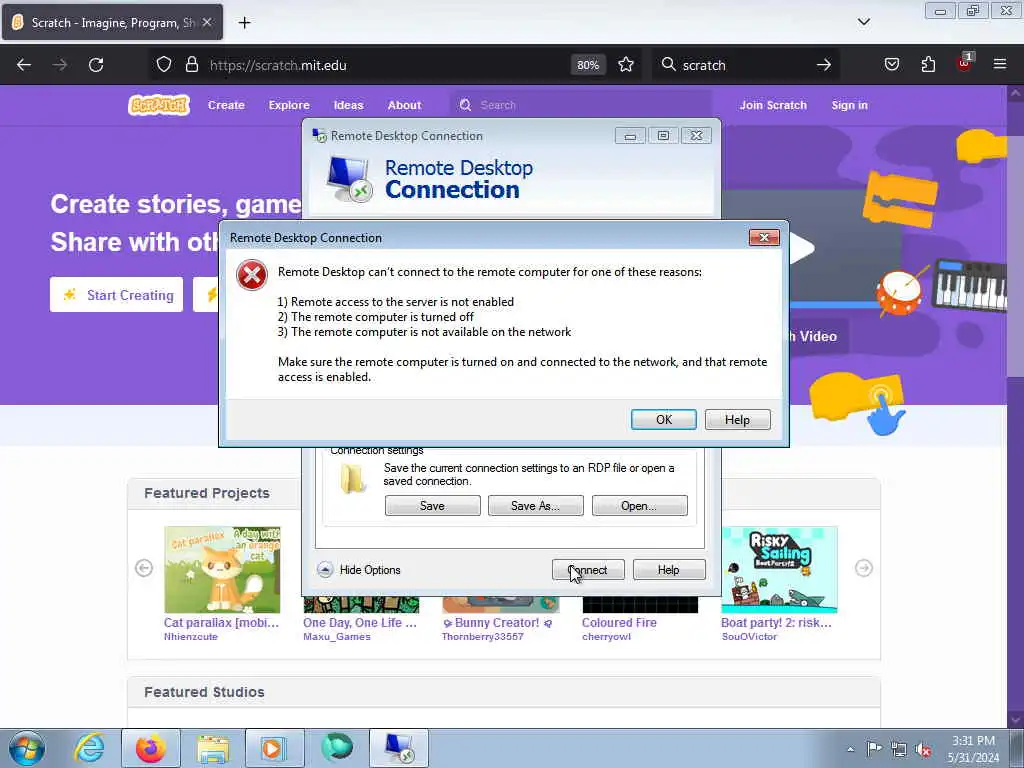The height and width of the screenshot is (768, 1024).
Task: Click OK in the error dialog
Action: coord(664,419)
